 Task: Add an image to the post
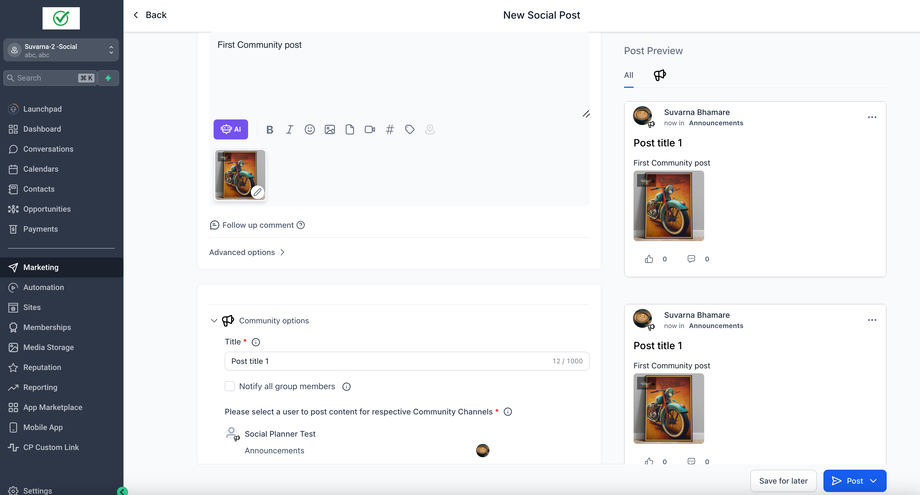[330, 130]
